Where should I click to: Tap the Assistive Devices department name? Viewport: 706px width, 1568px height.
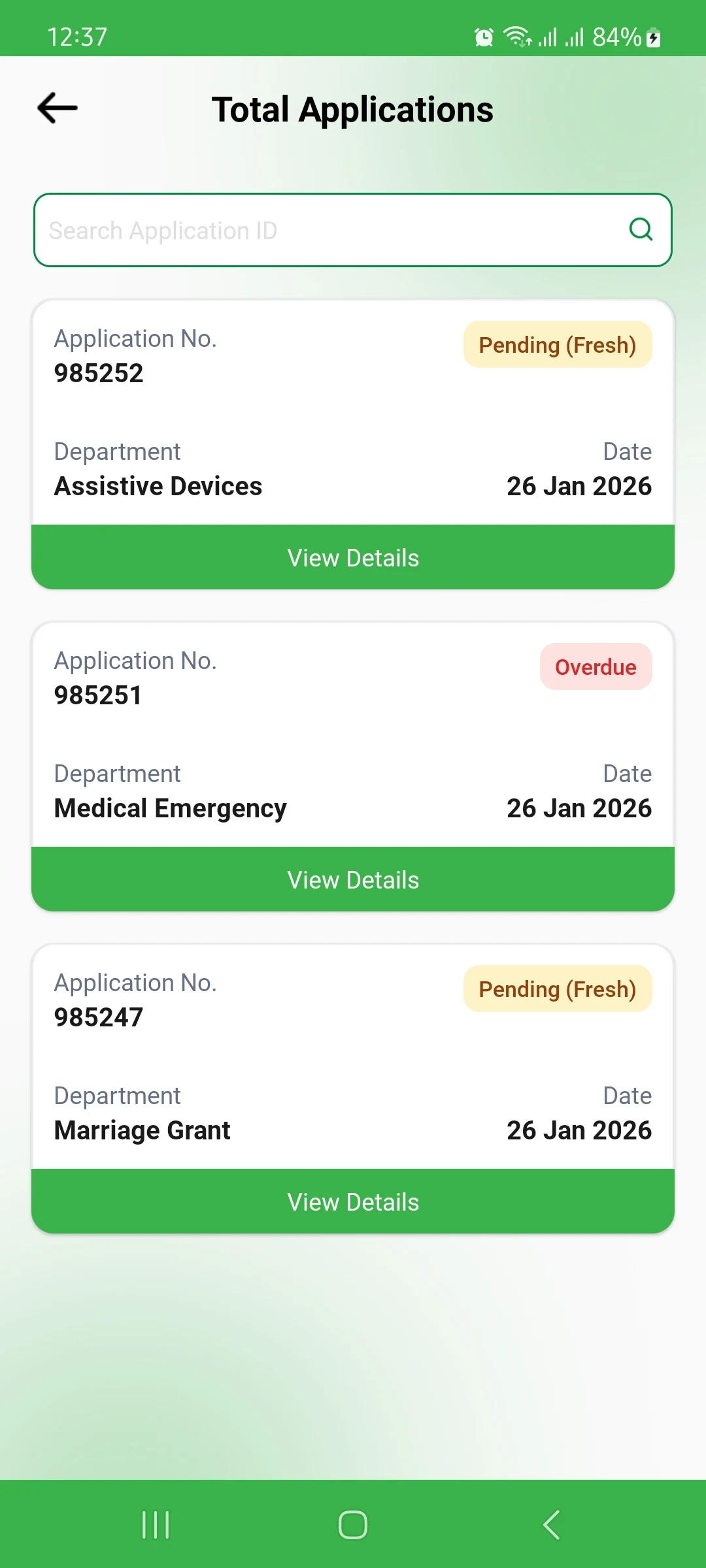coord(158,487)
